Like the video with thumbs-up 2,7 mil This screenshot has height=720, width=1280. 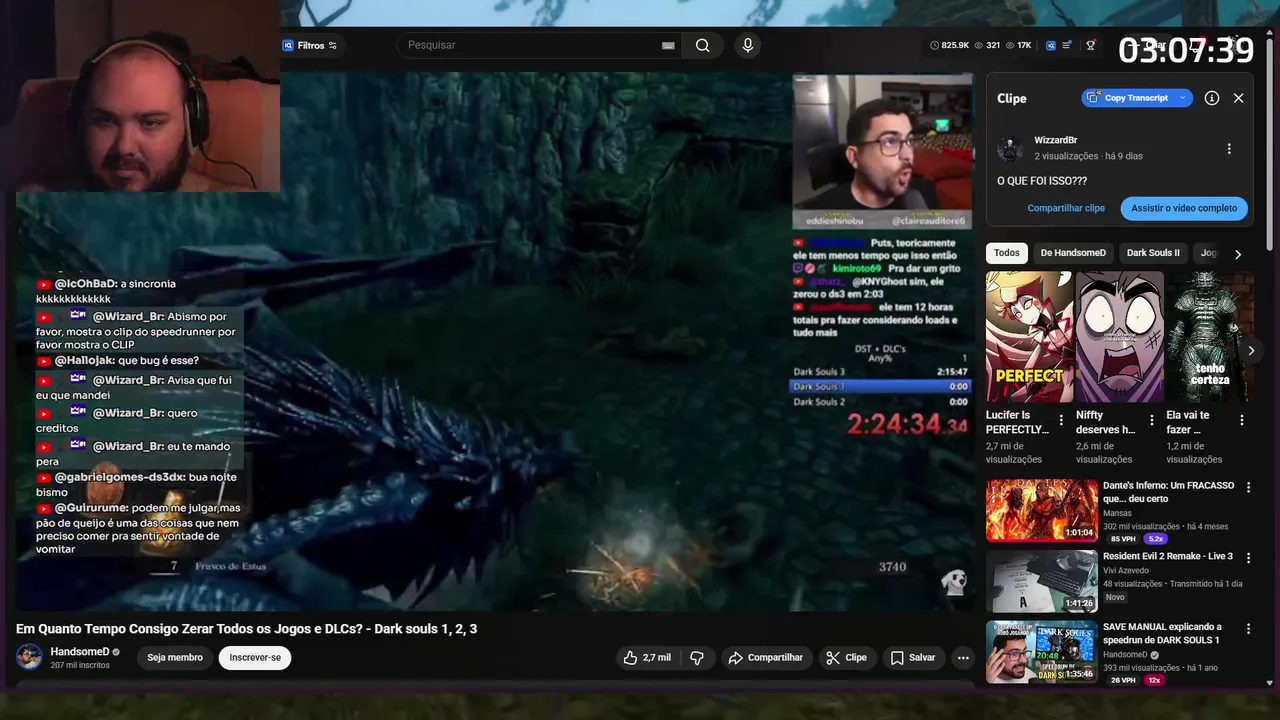(647, 658)
